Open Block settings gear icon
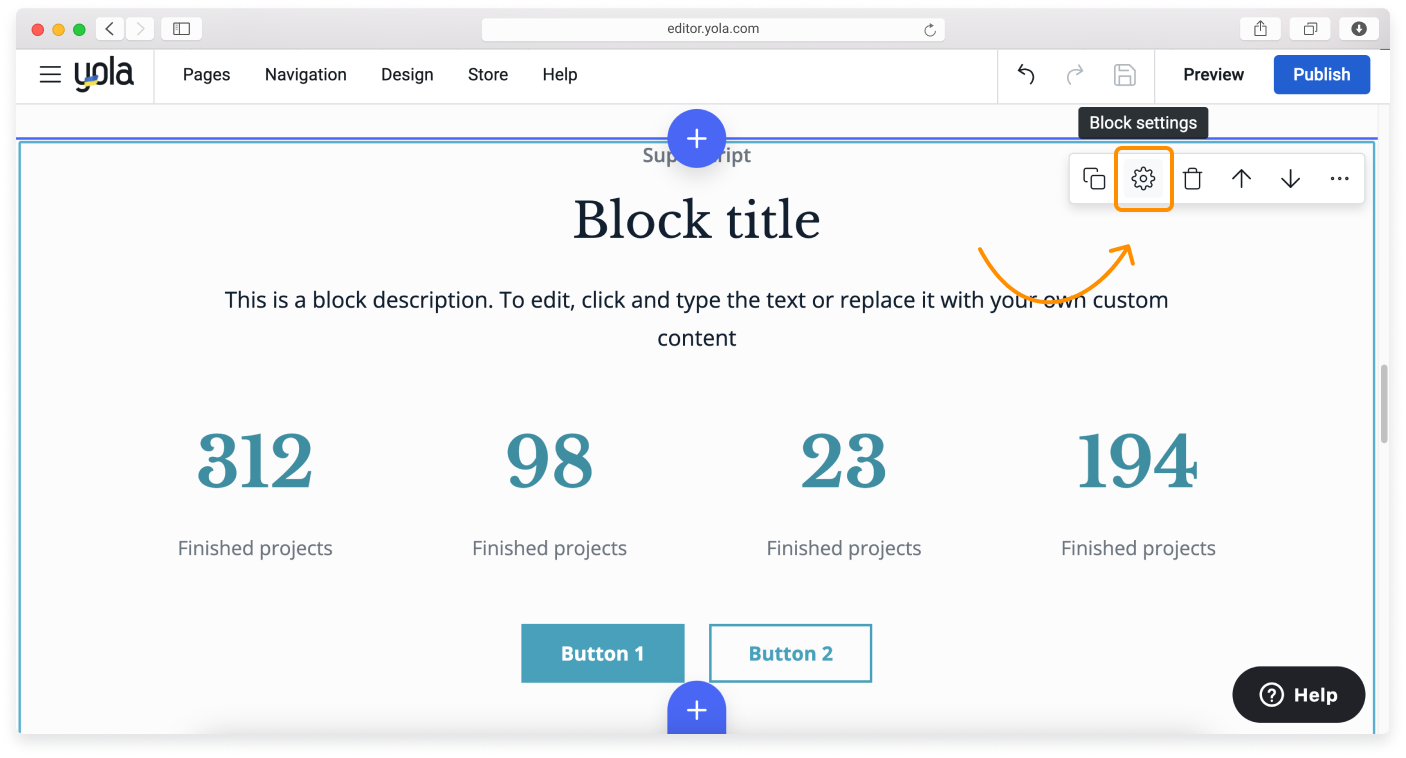The width and height of the screenshot is (1406, 758). pos(1143,179)
